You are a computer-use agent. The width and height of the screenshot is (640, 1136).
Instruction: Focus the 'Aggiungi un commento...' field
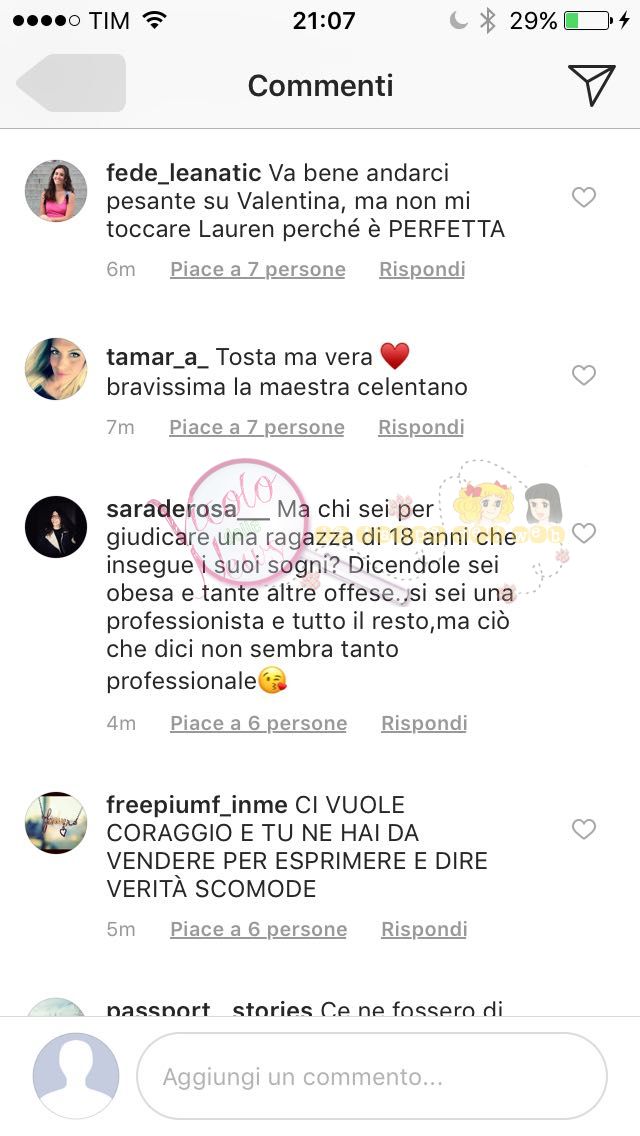pos(372,1077)
